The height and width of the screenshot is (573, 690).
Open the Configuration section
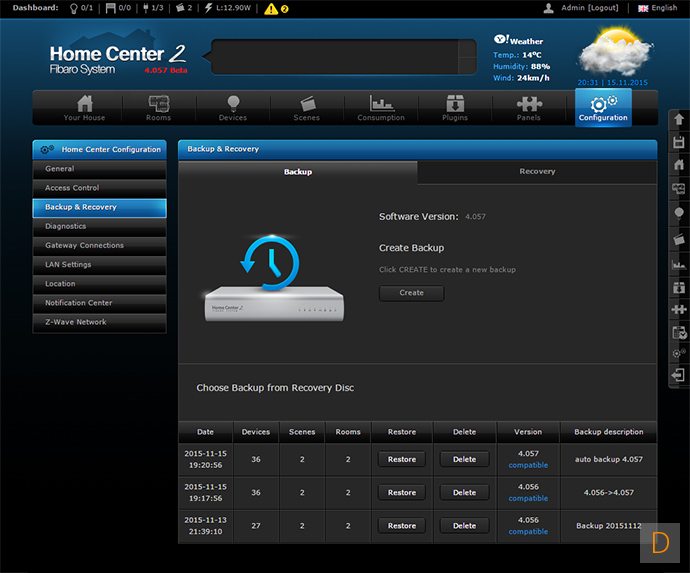(603, 108)
